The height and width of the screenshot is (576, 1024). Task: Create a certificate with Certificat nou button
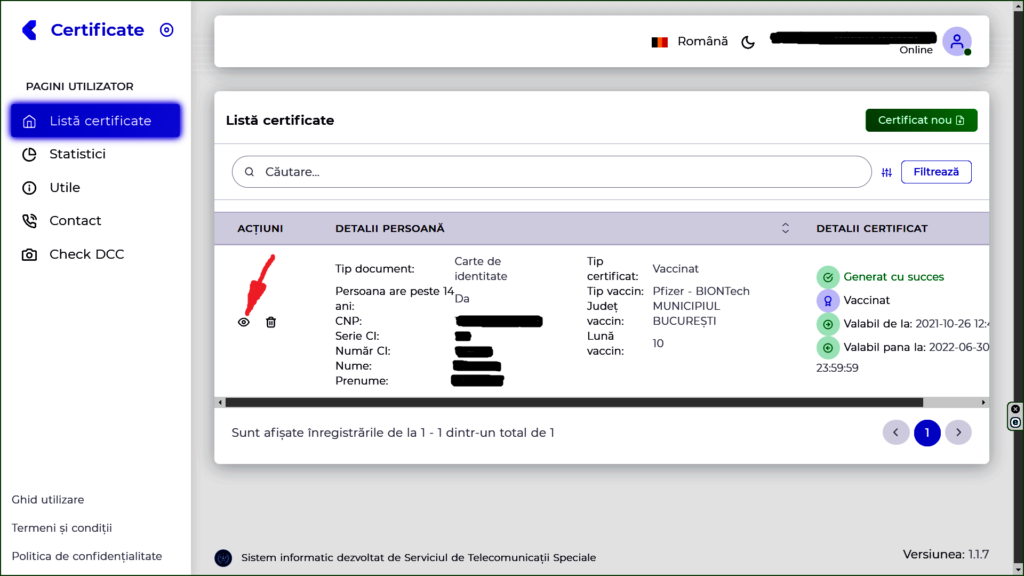click(921, 119)
